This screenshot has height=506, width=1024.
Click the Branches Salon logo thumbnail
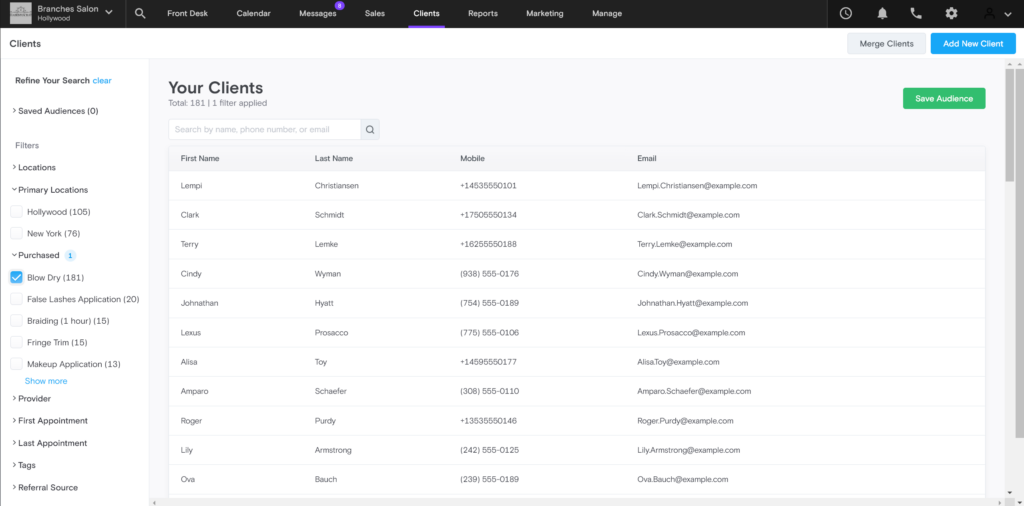[x=19, y=13]
